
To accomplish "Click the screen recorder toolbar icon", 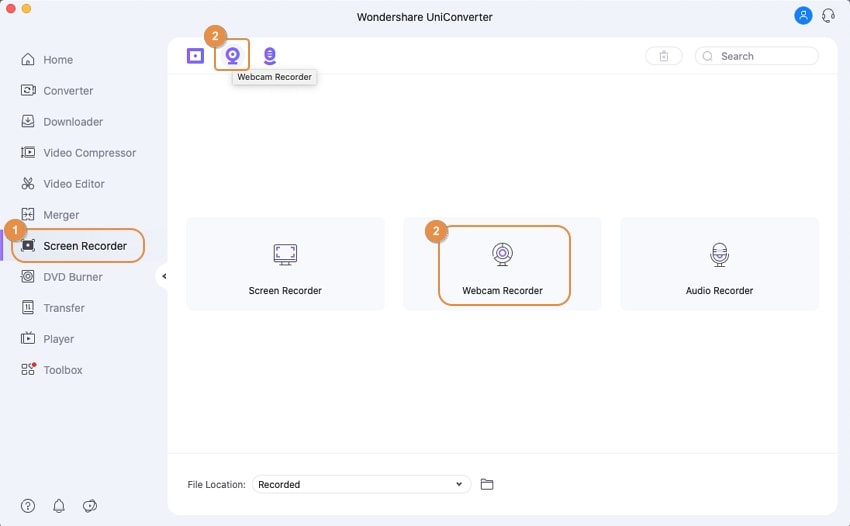I will click(x=195, y=55).
